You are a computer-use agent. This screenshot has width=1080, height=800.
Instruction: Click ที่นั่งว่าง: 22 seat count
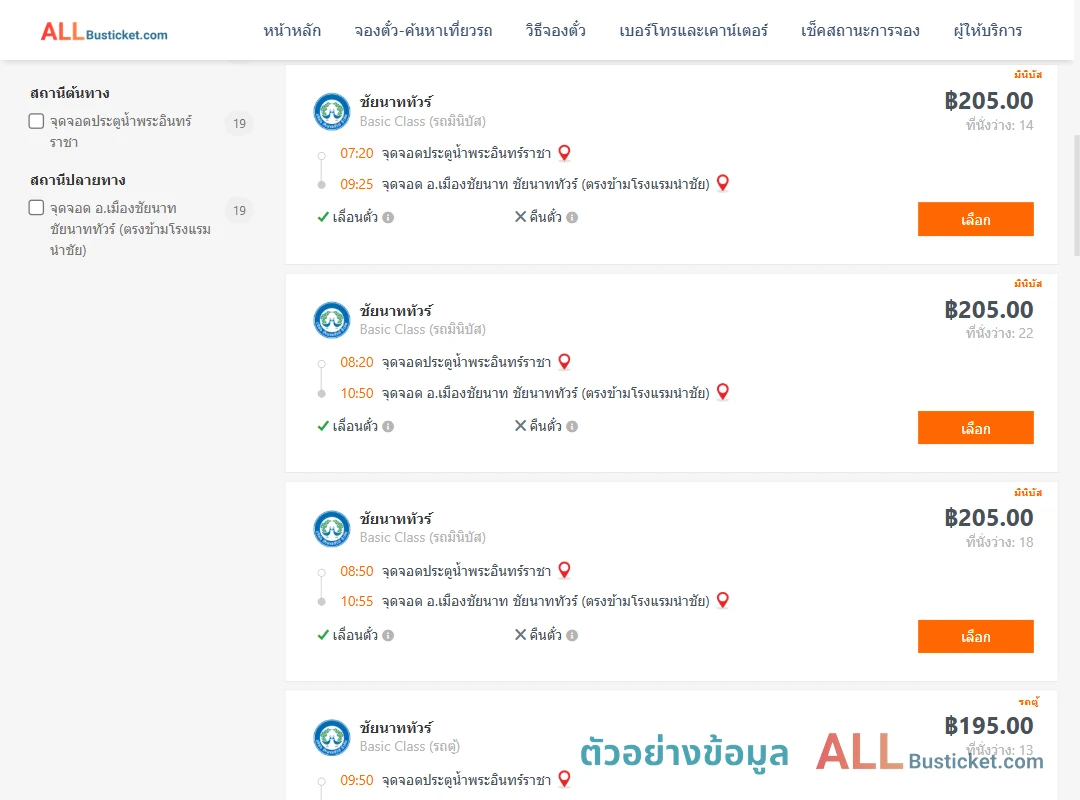[x=999, y=334]
